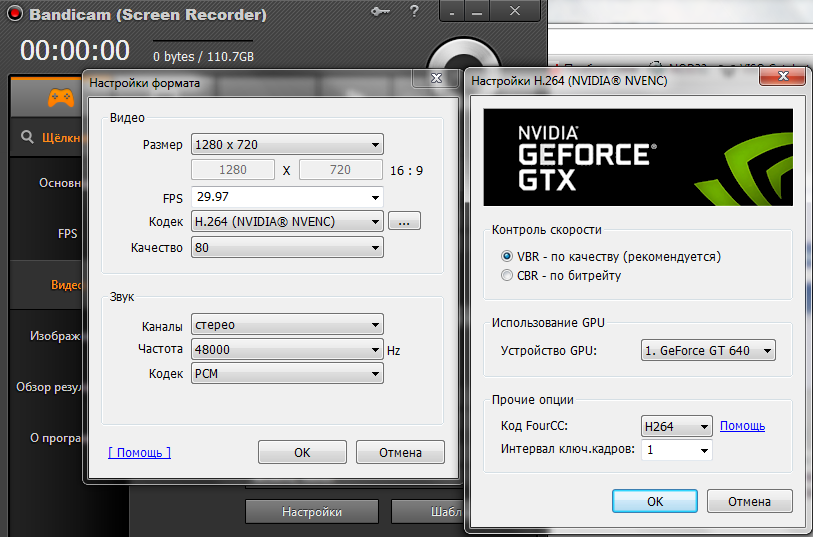Screen dimensions: 813x537
Task: Close the Настройки формата dialog
Action: coord(437,78)
